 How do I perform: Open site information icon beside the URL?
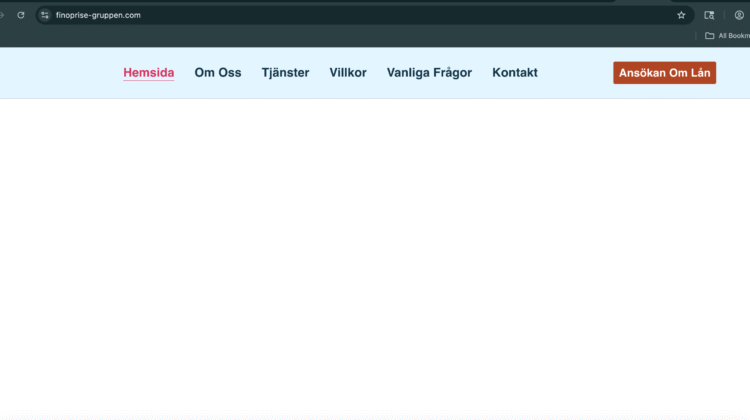pyautogui.click(x=44, y=15)
